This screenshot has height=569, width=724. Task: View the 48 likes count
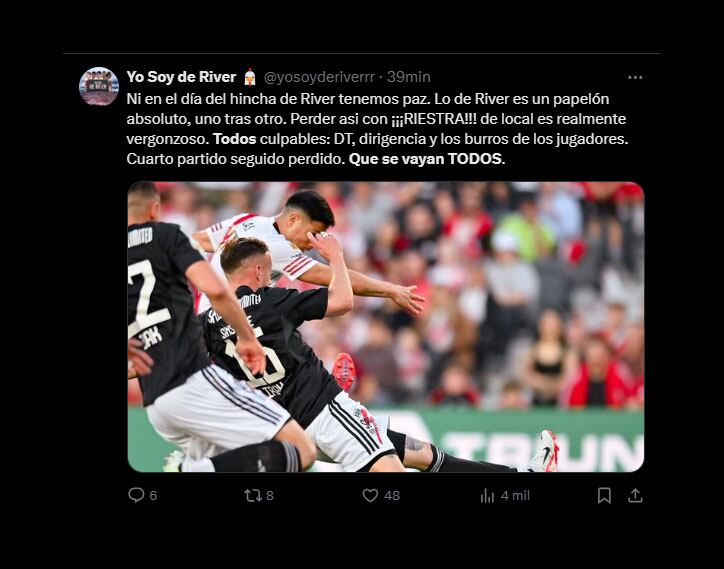[x=392, y=496]
